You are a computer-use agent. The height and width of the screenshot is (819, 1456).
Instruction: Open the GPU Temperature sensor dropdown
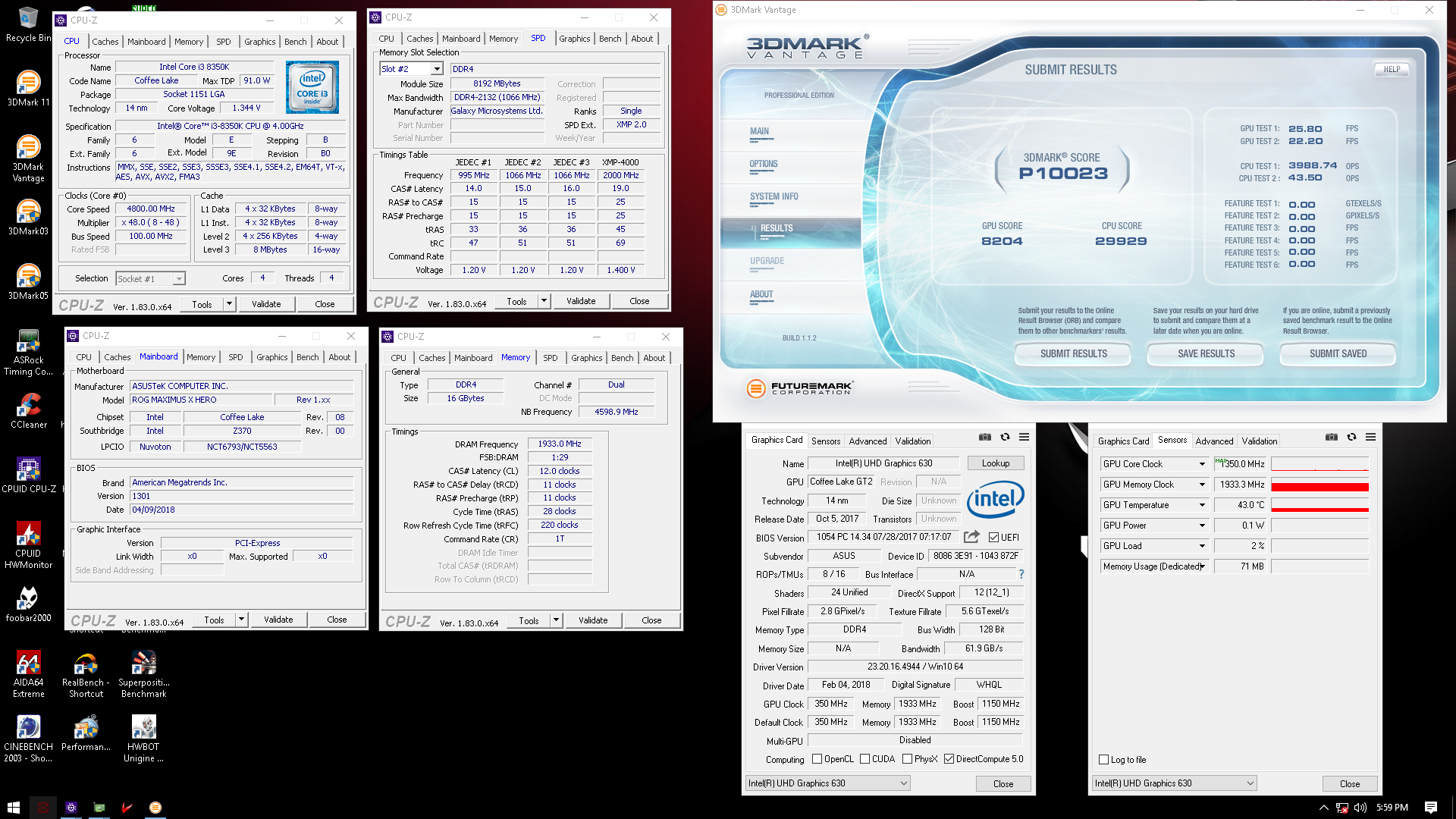tap(1201, 505)
